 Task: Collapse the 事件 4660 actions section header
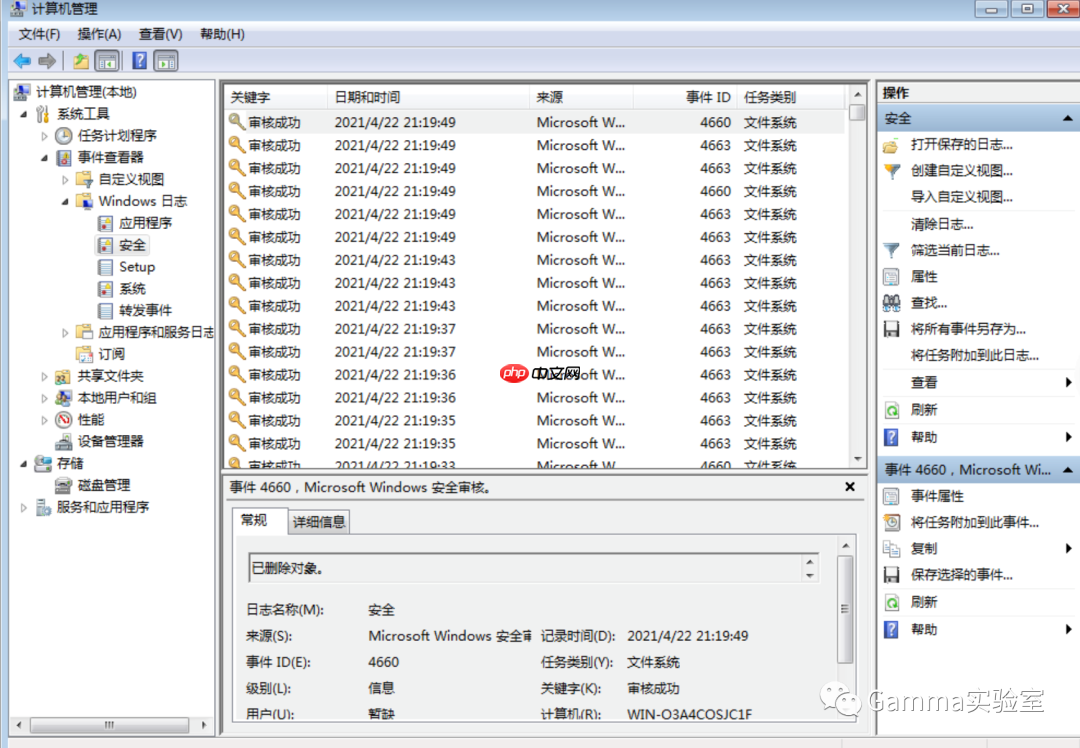click(x=1067, y=470)
